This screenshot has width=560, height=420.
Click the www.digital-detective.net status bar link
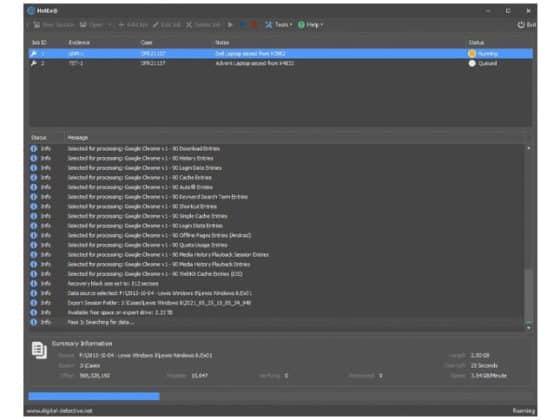click(x=59, y=411)
